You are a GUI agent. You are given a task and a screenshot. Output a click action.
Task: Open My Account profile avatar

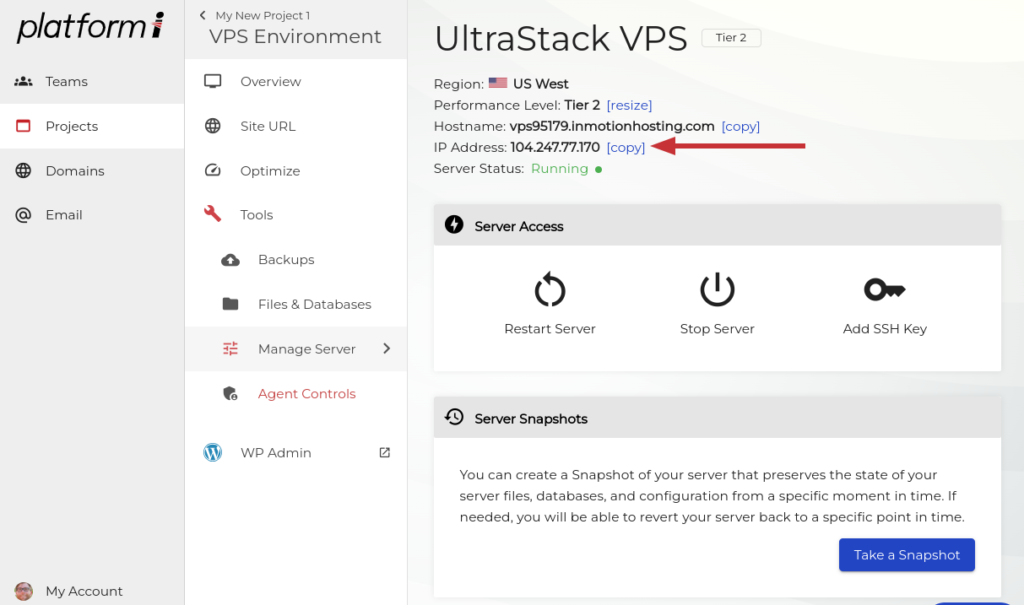tap(24, 591)
